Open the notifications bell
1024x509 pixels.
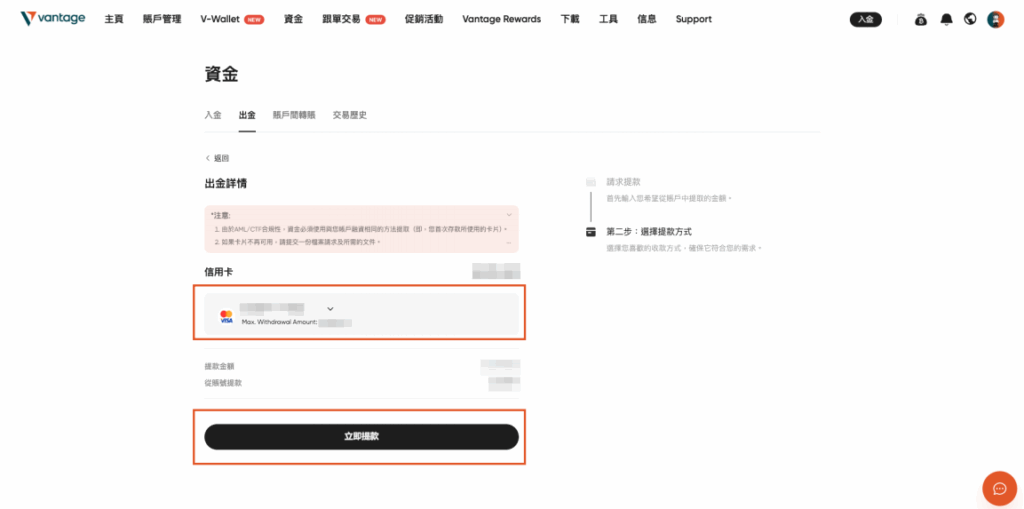[x=946, y=20]
